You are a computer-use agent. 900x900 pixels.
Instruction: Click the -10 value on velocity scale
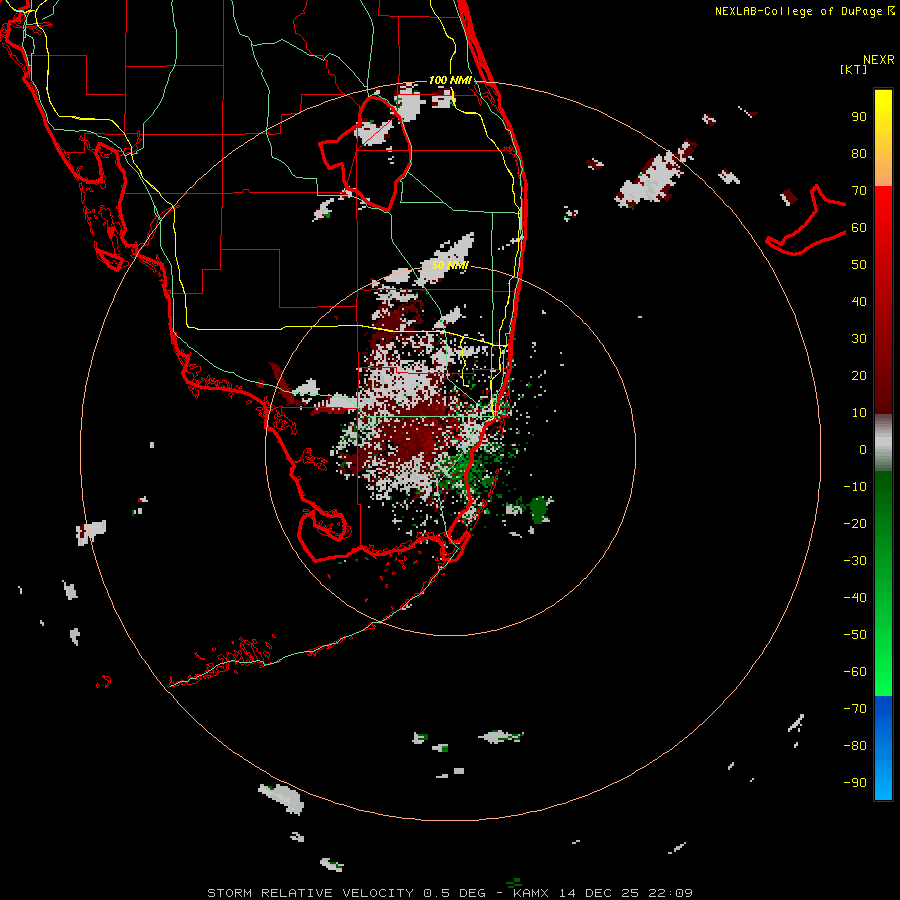pos(855,487)
